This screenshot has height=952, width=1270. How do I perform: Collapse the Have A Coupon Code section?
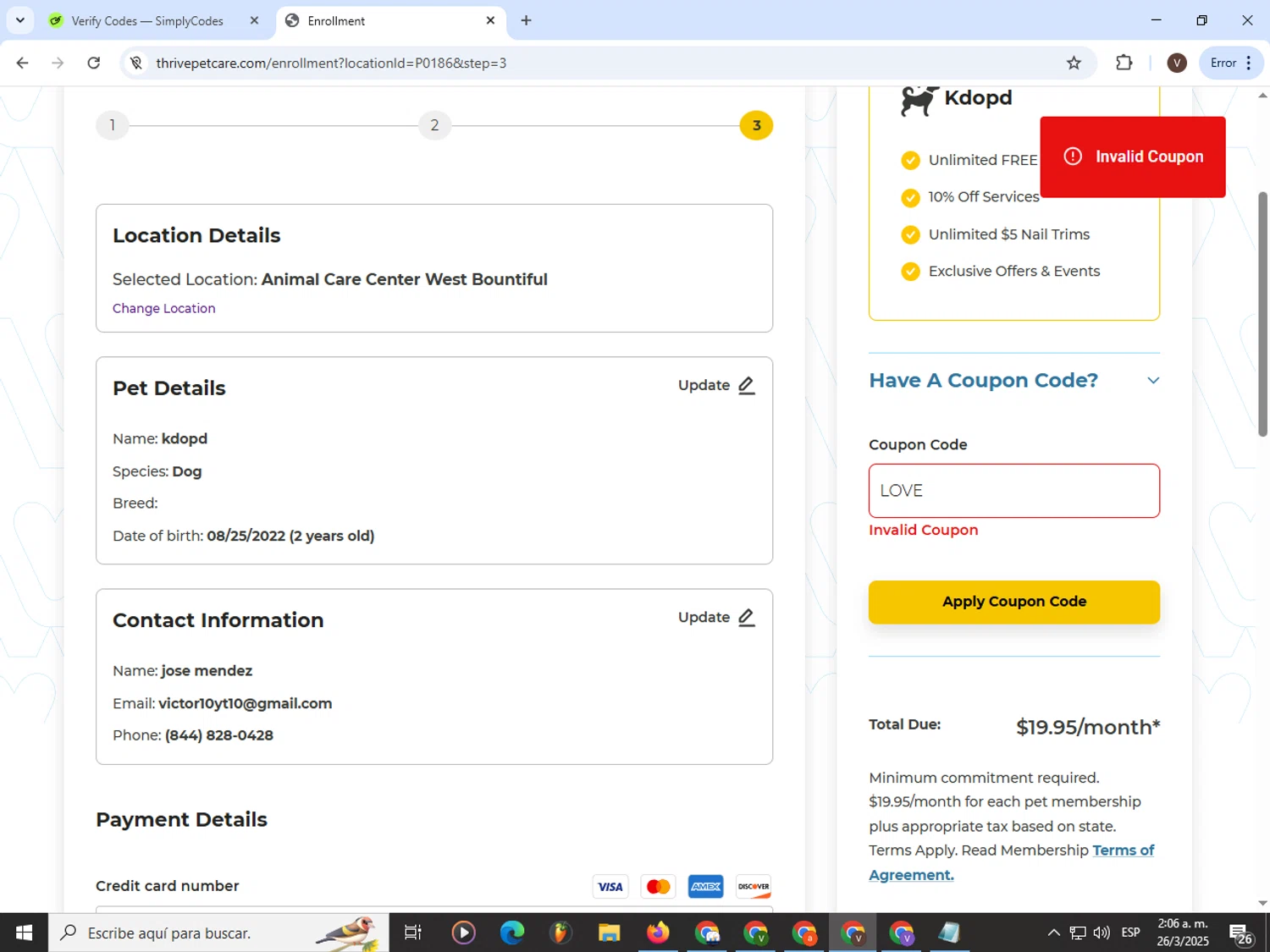click(x=1153, y=381)
